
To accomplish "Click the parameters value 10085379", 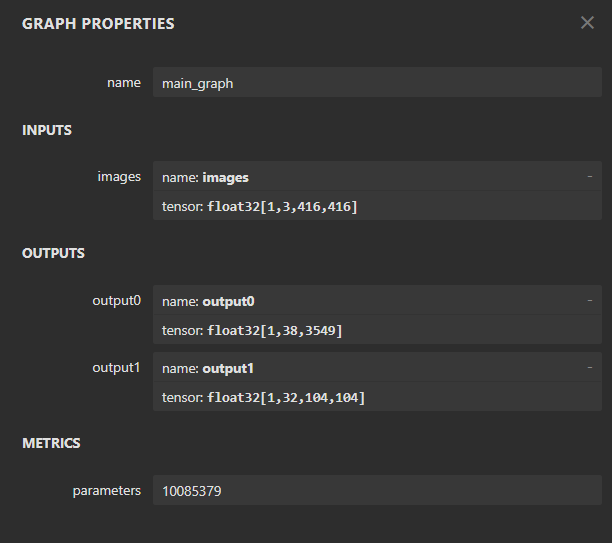I will click(x=197, y=491).
